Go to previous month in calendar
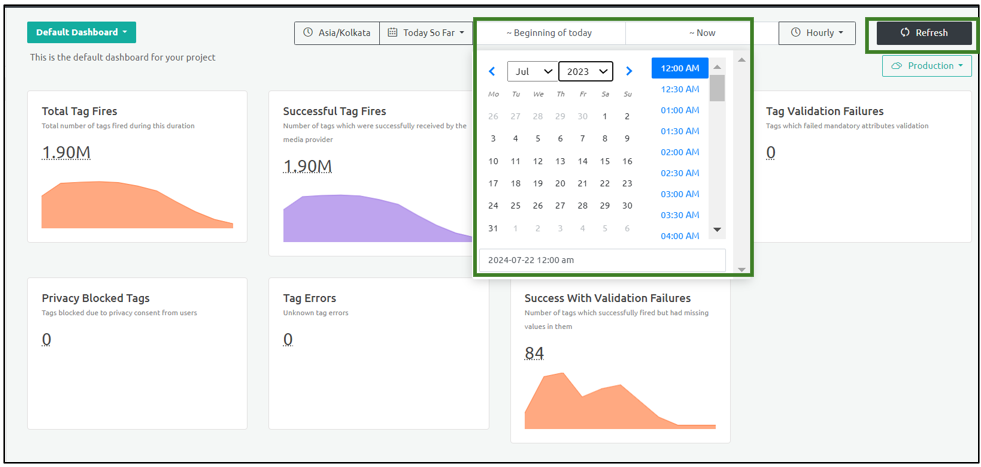 pos(492,72)
